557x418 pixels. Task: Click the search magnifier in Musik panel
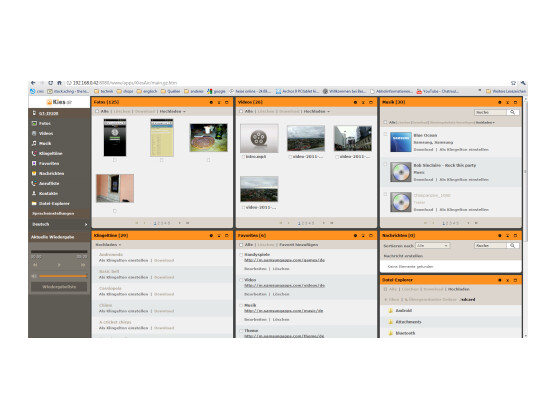512,112
